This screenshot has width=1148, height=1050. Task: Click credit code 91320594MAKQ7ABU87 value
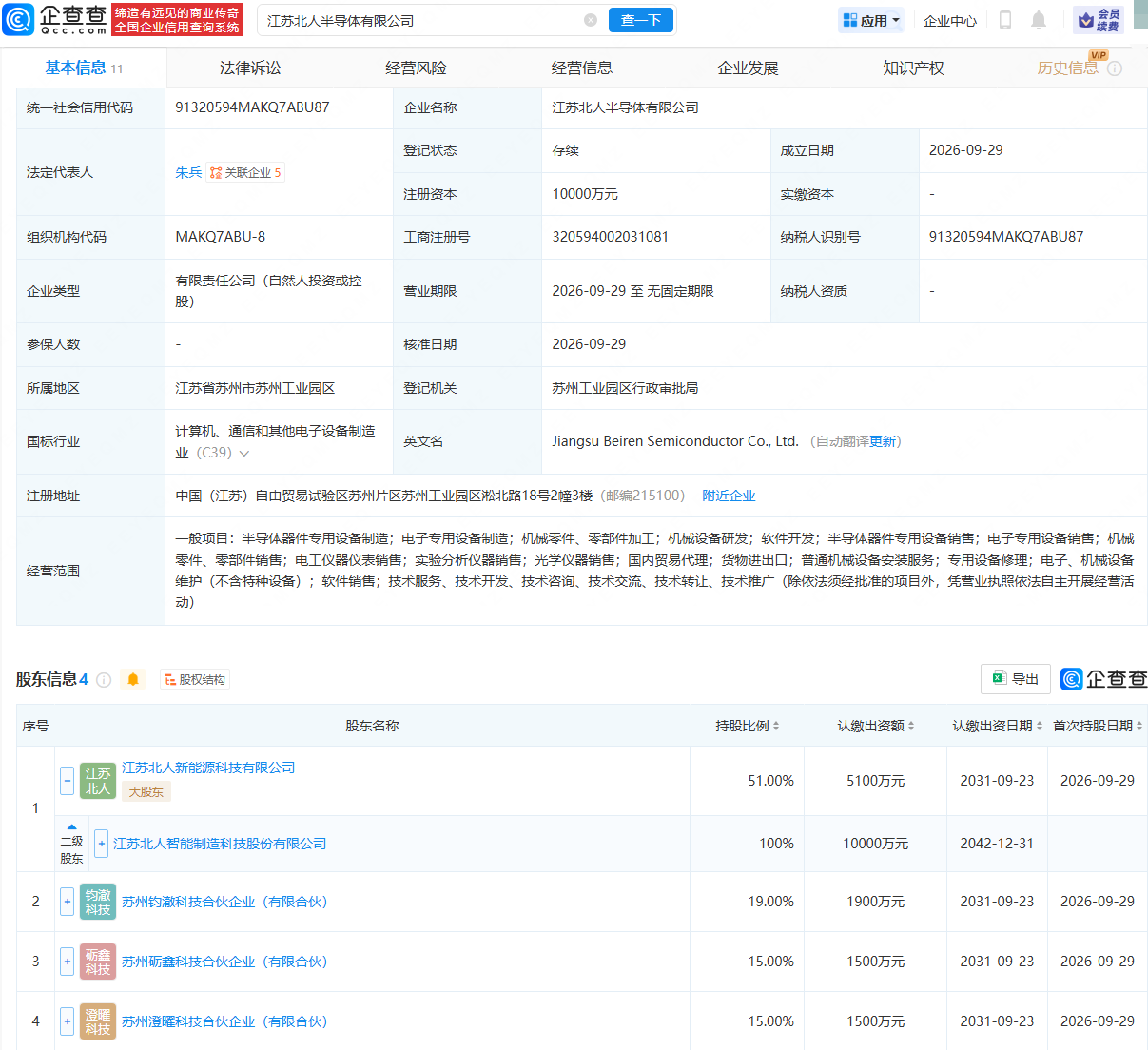click(x=252, y=107)
